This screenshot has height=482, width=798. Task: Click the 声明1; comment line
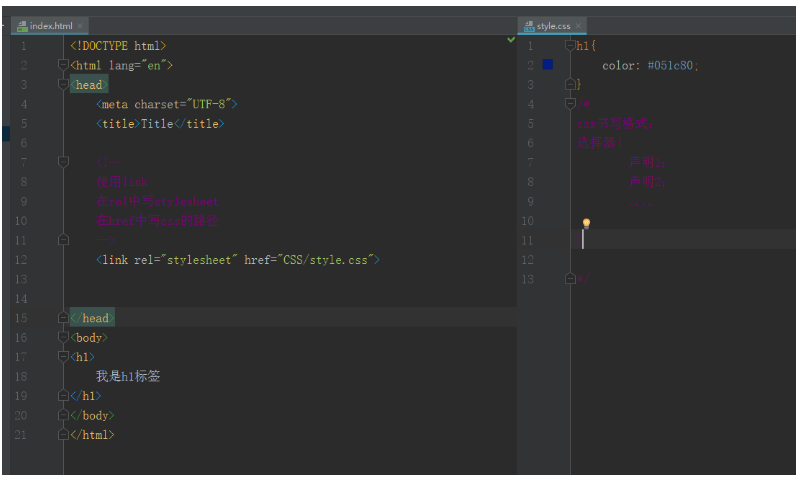[647, 162]
